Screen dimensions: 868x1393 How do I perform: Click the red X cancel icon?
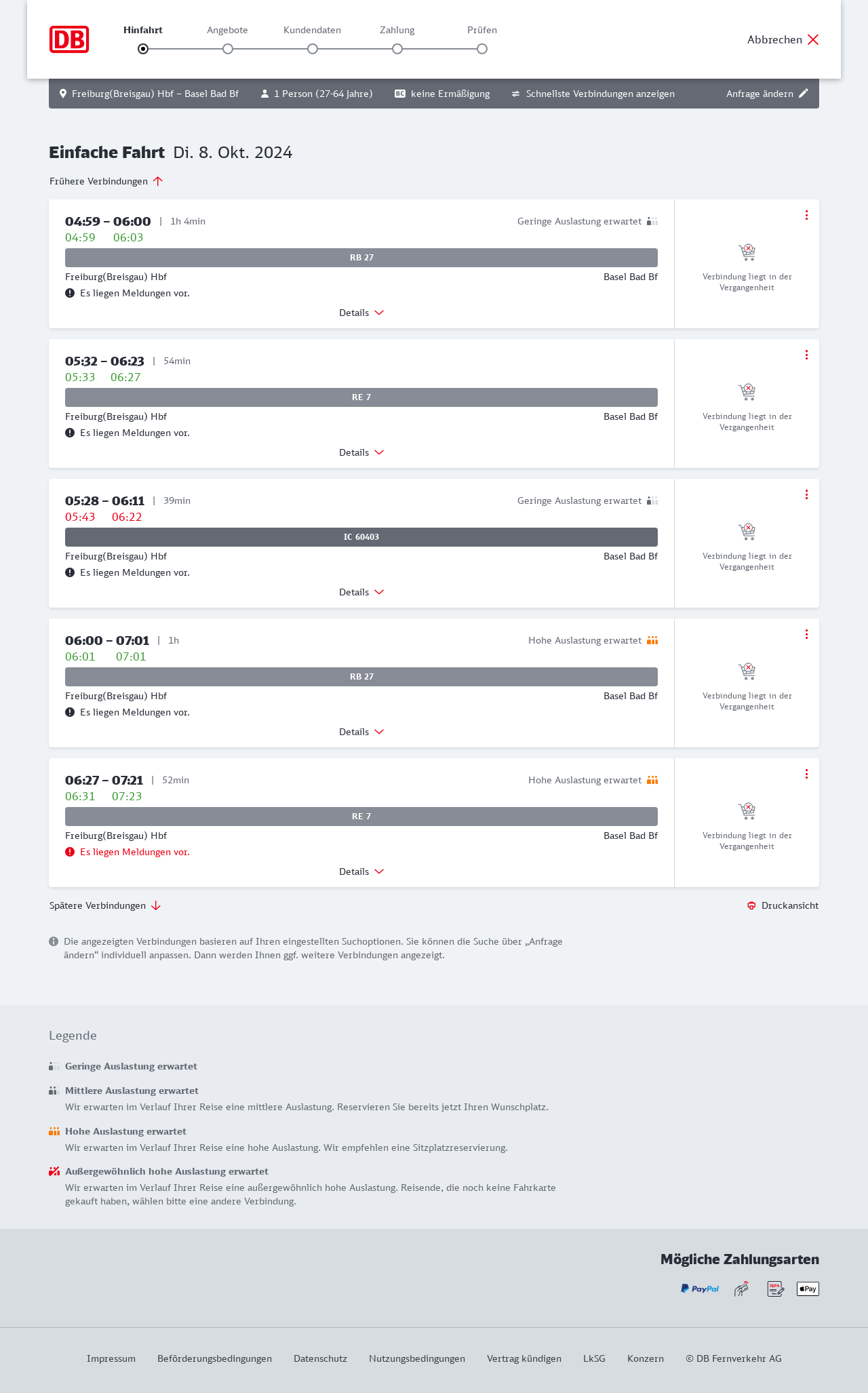coord(813,39)
